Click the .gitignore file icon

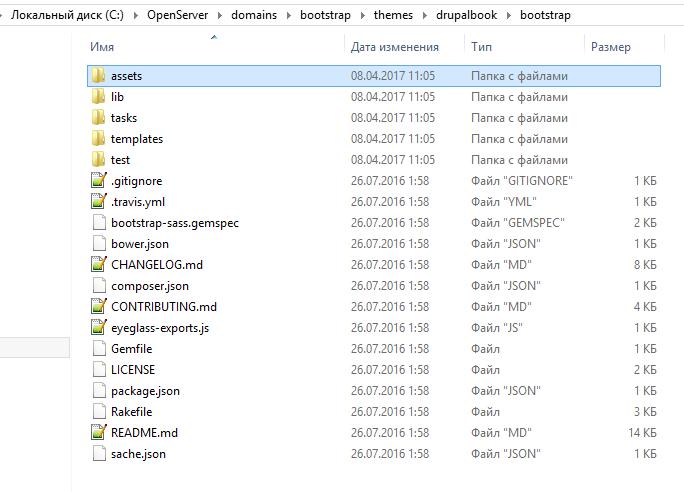(x=99, y=181)
